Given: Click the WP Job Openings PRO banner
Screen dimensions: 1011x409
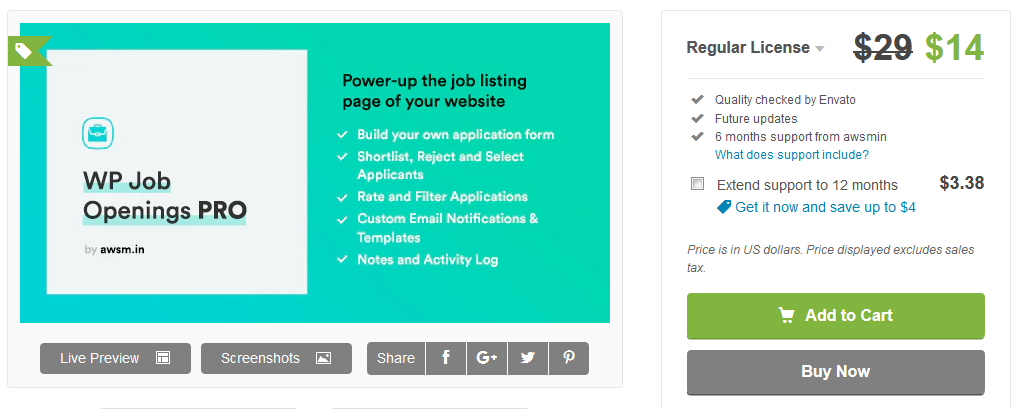Looking at the screenshot, I should (315, 173).
